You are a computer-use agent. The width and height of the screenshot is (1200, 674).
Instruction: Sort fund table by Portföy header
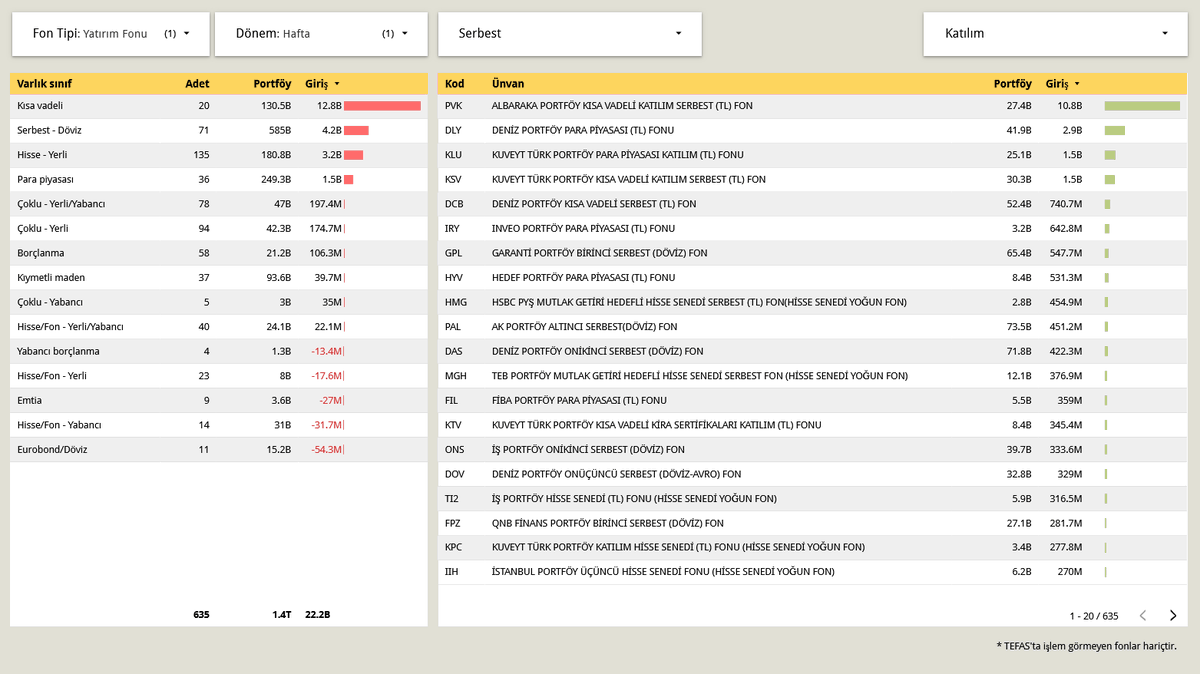tap(1013, 84)
